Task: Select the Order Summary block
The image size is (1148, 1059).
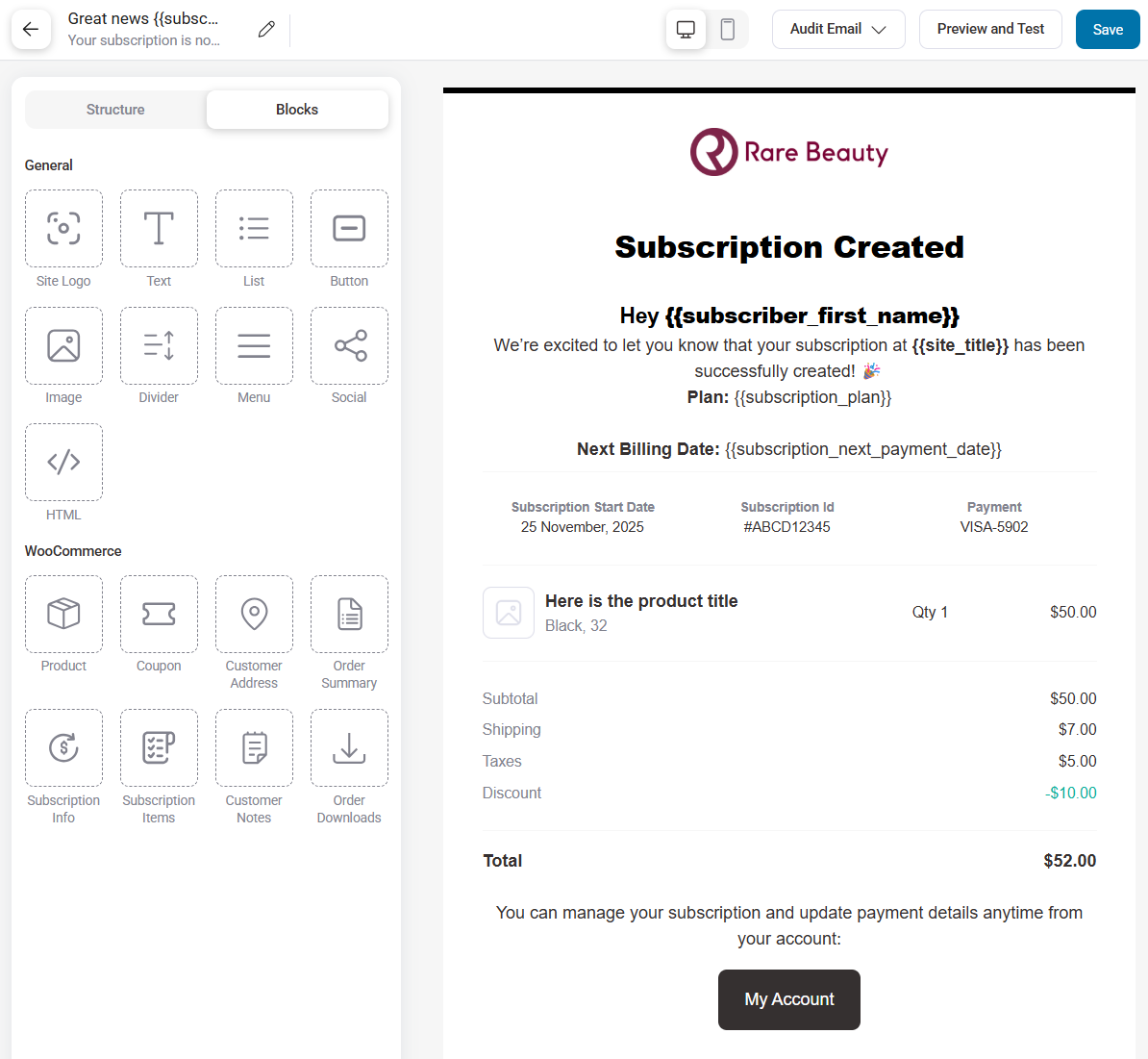Action: coord(349,614)
